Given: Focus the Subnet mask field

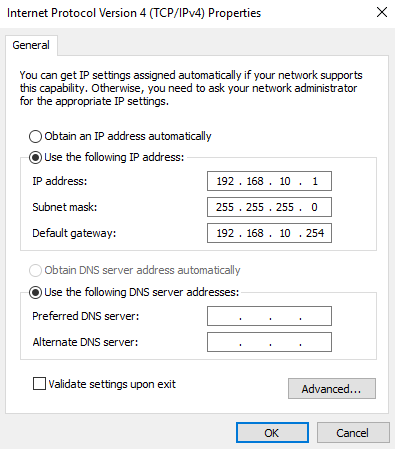Looking at the screenshot, I should tap(269, 207).
